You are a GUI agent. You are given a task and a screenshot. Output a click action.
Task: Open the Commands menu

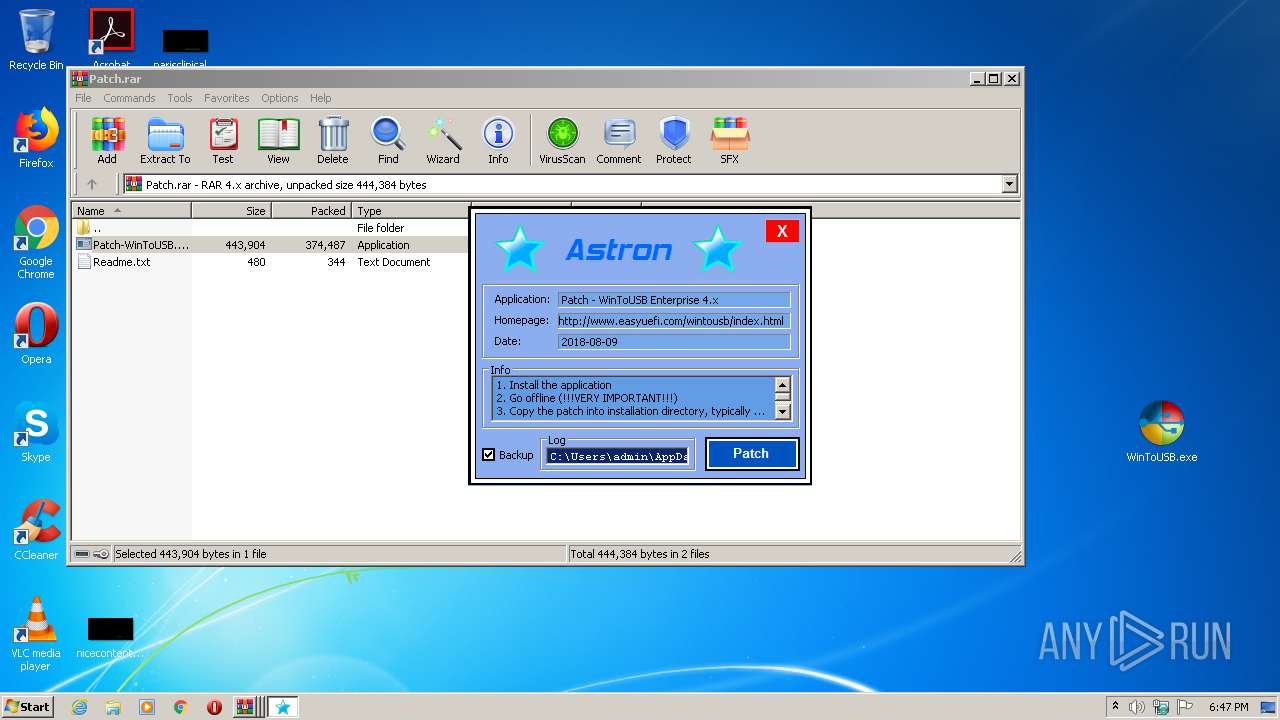tap(129, 98)
